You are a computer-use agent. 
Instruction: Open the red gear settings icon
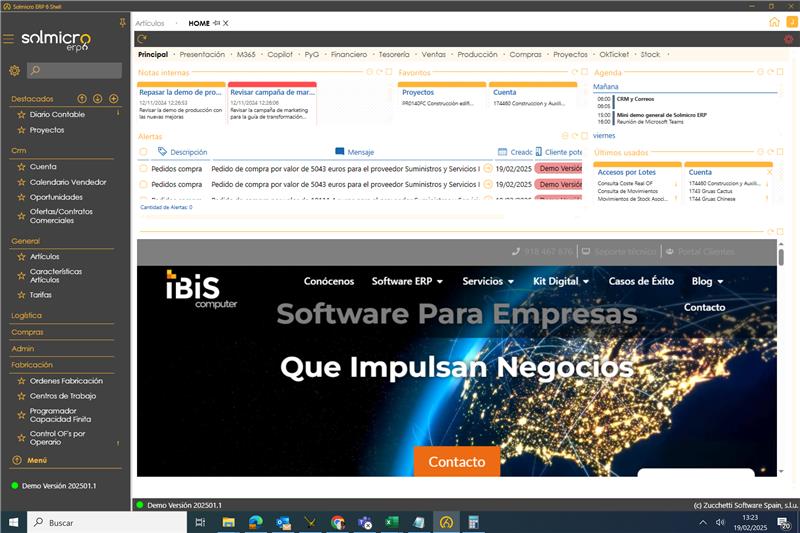tap(789, 39)
